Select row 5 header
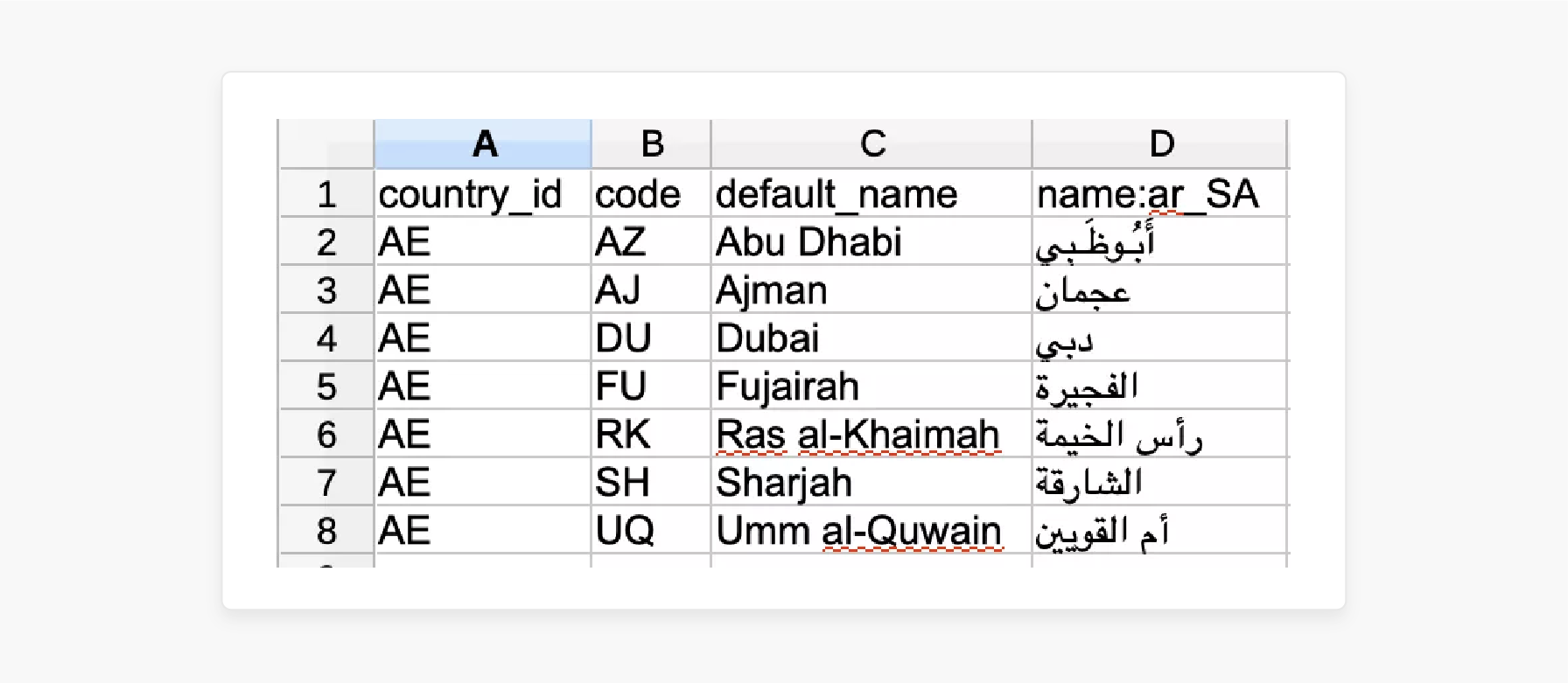This screenshot has height=683, width=1568. 326,386
